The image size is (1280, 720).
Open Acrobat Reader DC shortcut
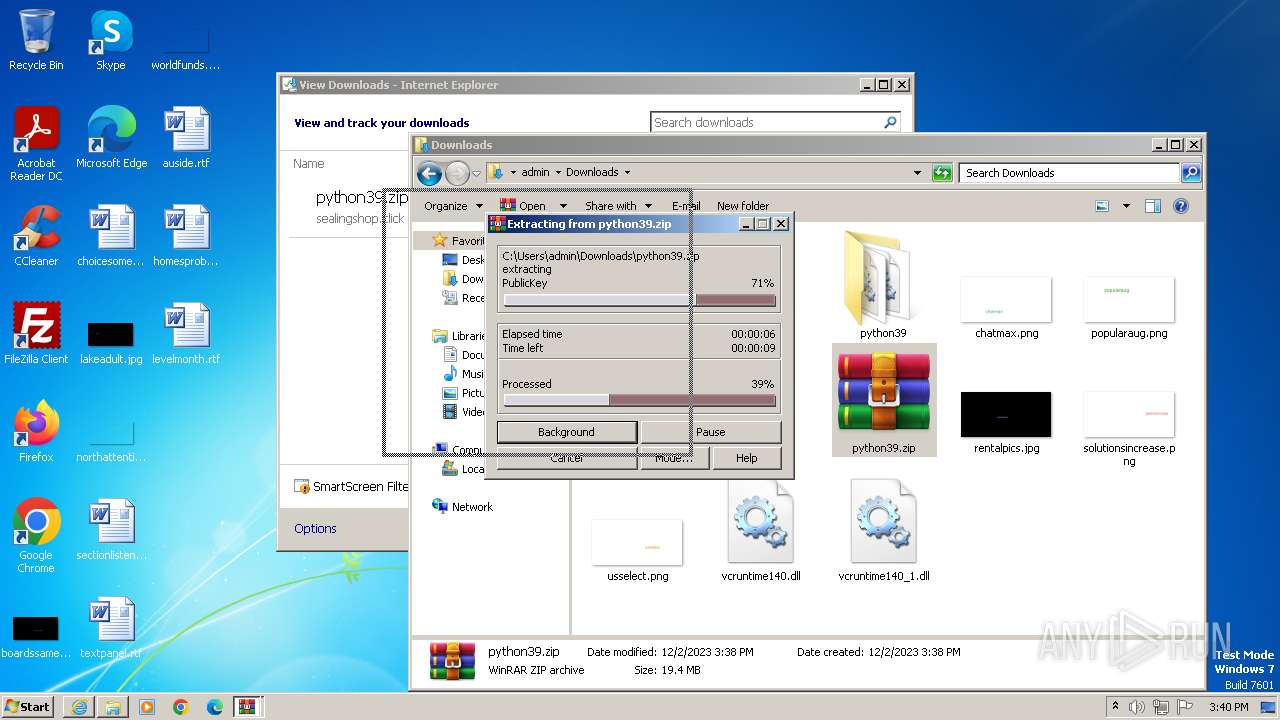tap(36, 143)
